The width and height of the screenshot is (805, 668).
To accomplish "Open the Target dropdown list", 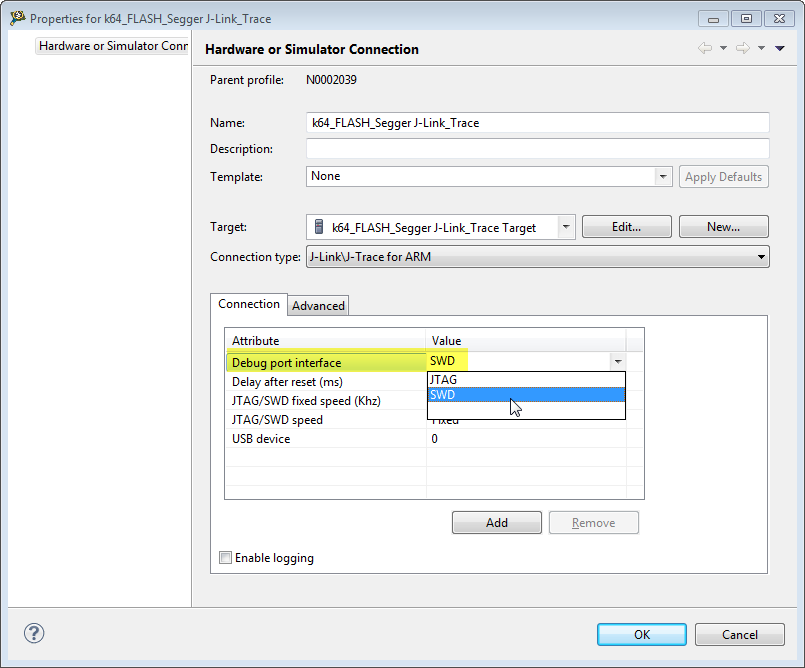I will coord(567,227).
